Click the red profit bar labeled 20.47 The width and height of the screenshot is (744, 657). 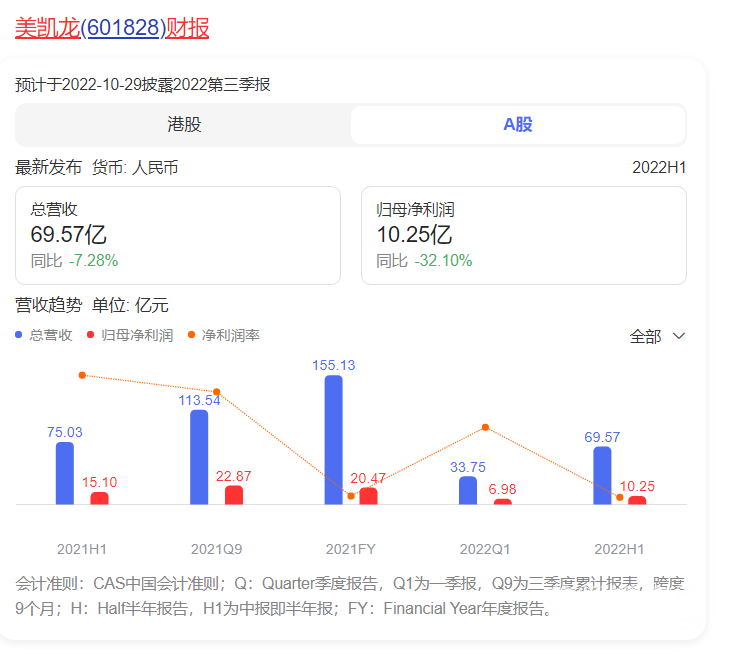pos(369,496)
